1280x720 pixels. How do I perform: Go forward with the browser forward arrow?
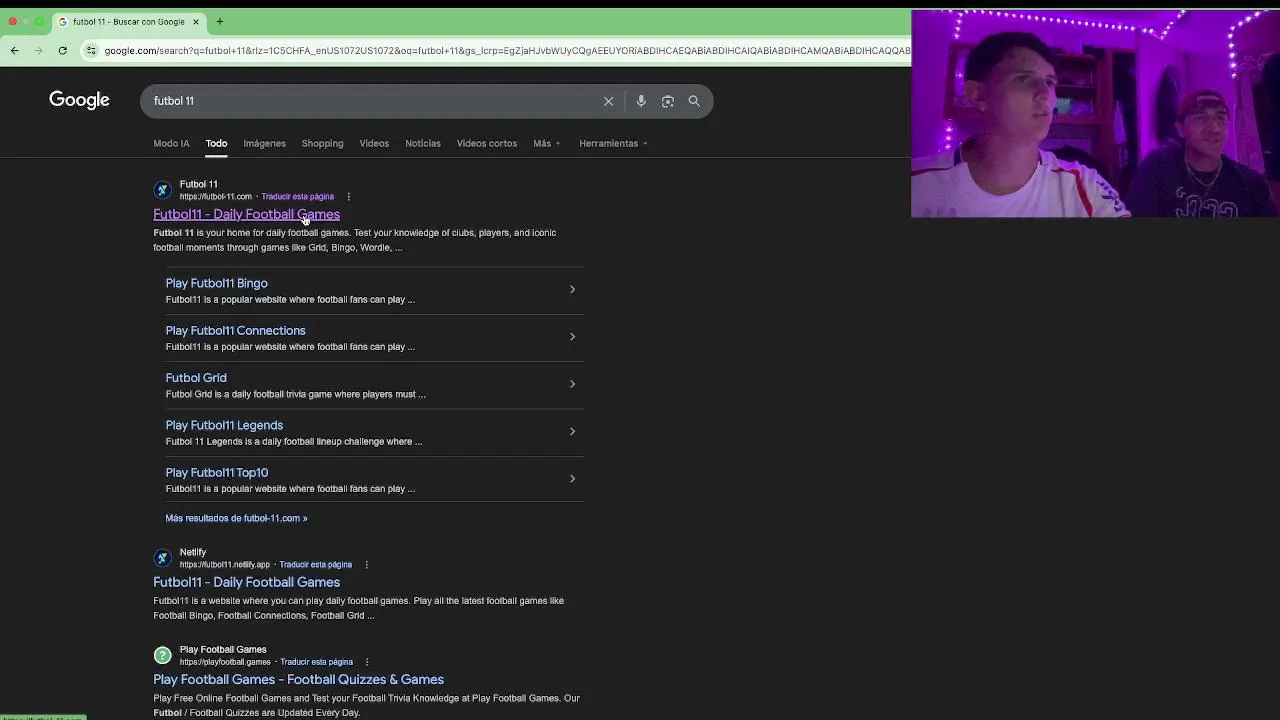pyautogui.click(x=38, y=50)
